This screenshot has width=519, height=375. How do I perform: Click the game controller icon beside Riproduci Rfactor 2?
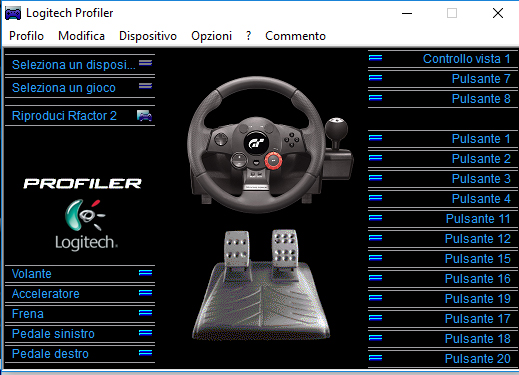coord(144,116)
